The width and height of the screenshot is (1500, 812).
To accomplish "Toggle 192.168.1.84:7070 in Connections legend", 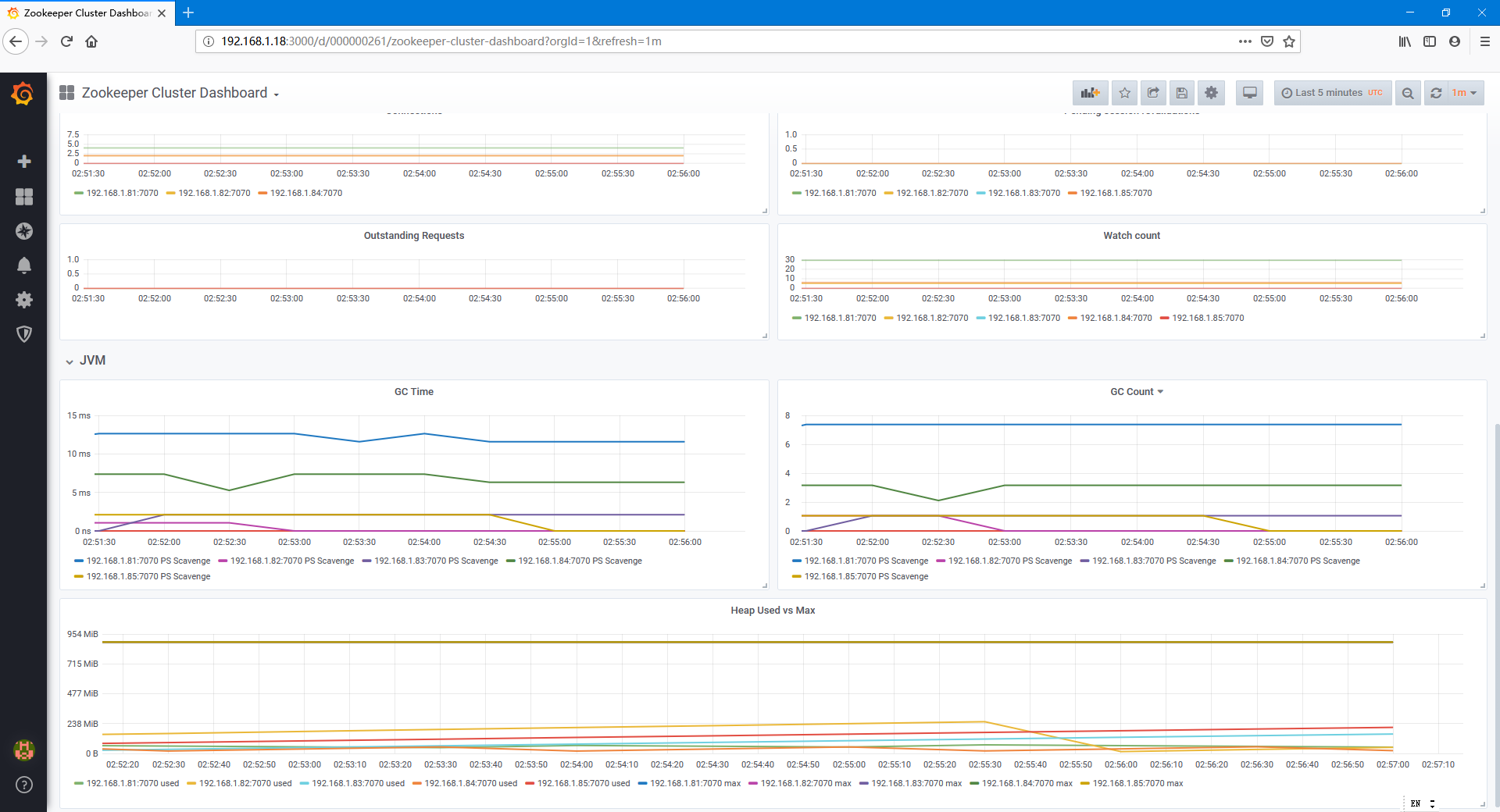I will pos(306,193).
